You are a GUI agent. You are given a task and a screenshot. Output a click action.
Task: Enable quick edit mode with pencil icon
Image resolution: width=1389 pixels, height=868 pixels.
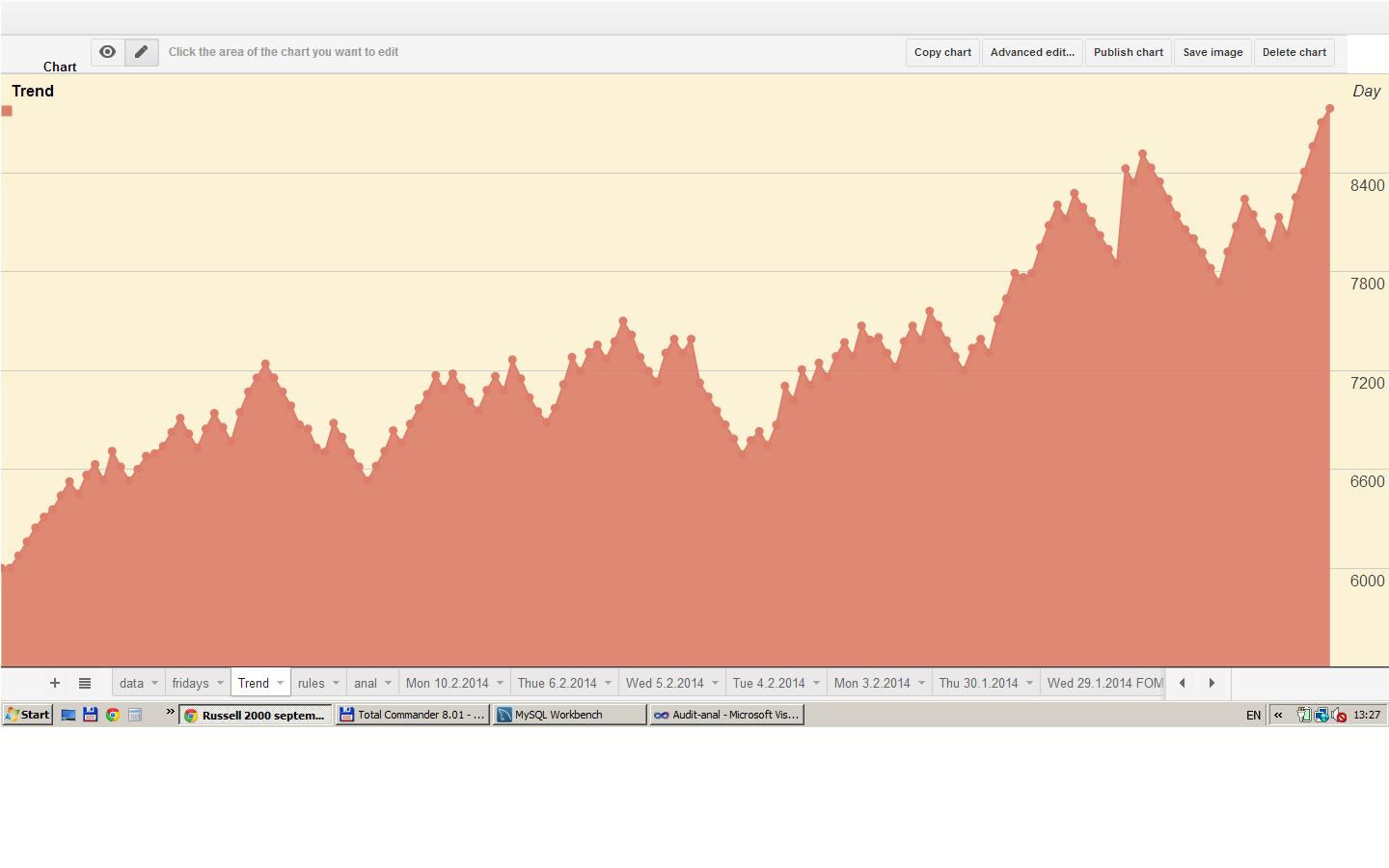click(142, 52)
